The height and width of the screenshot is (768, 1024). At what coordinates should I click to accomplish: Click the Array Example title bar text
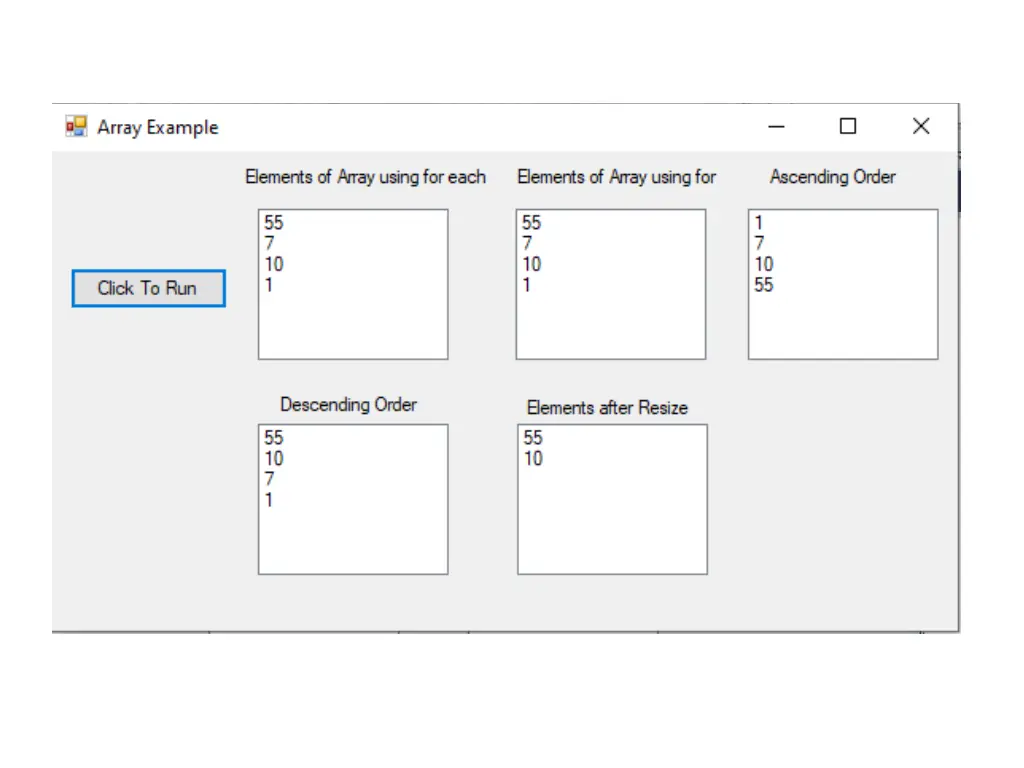coord(157,127)
